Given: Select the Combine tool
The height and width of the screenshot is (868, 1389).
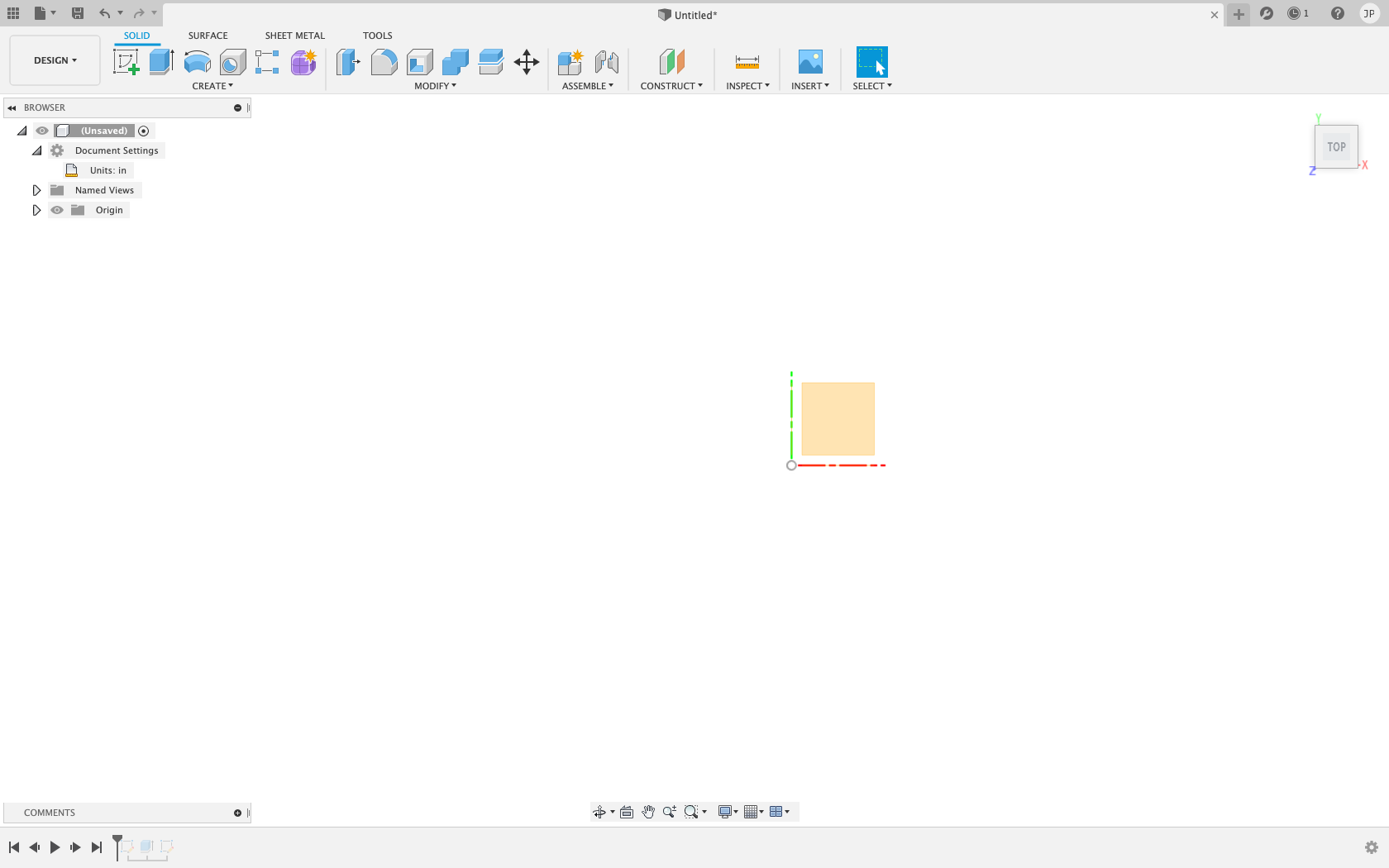Looking at the screenshot, I should (x=456, y=62).
